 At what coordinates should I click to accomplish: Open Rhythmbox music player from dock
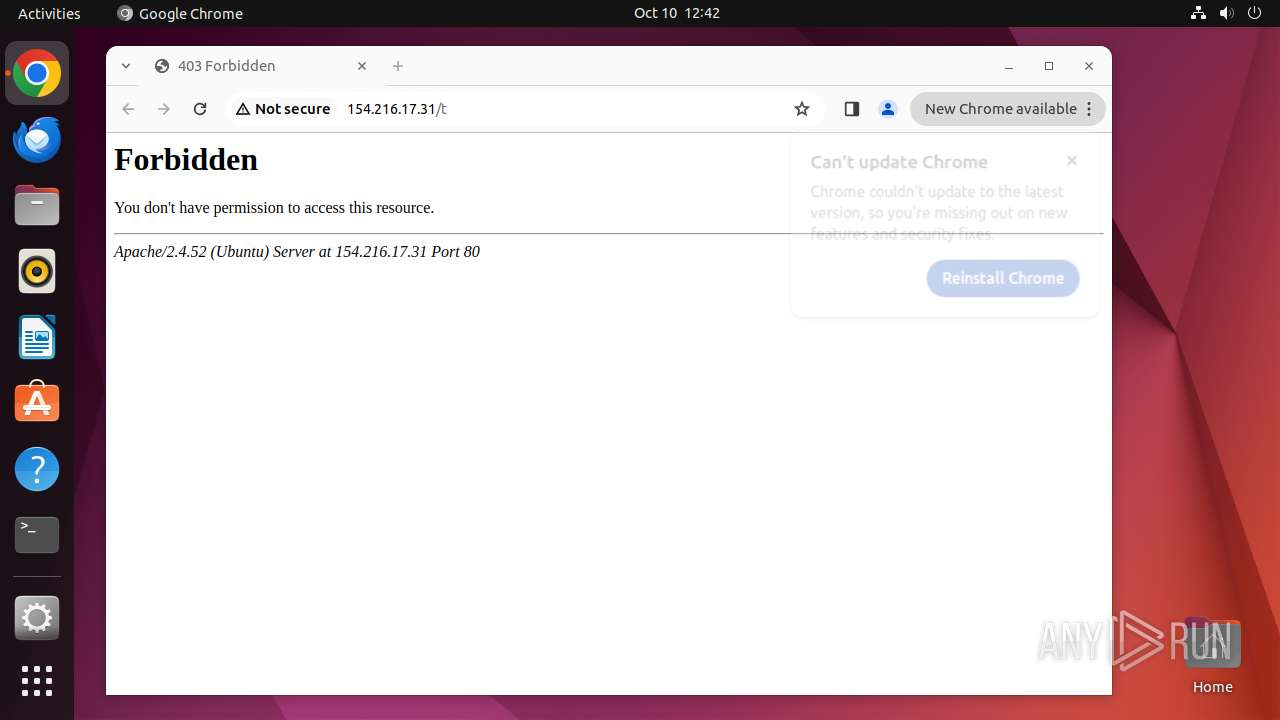pos(37,271)
